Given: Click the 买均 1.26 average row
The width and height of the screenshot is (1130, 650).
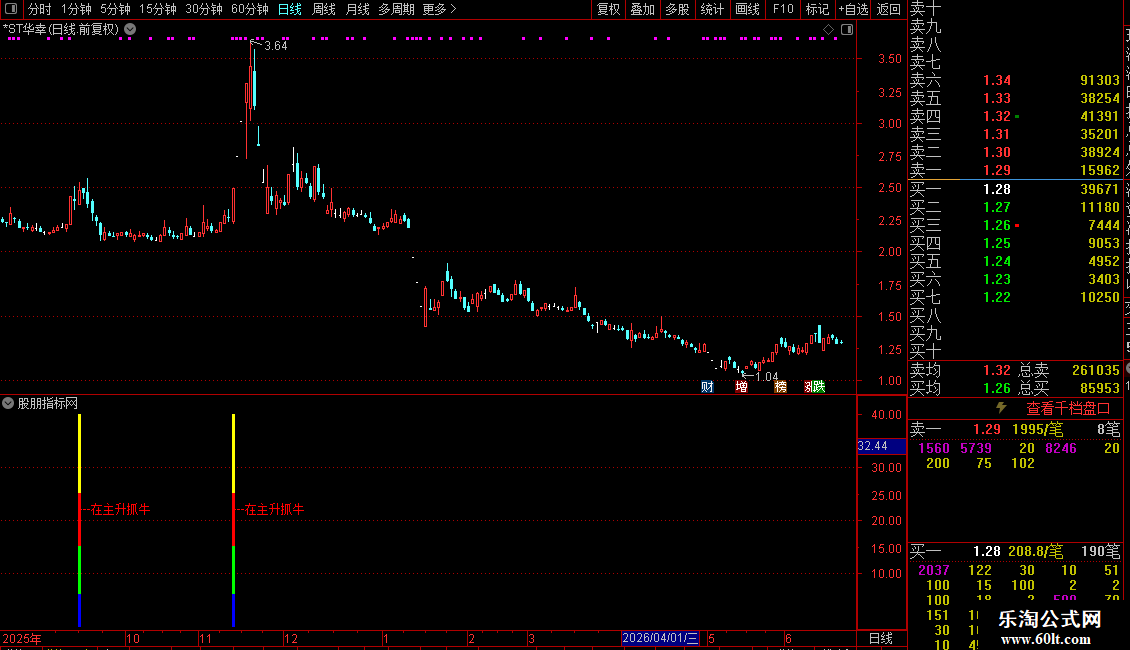Looking at the screenshot, I should 960,388.
